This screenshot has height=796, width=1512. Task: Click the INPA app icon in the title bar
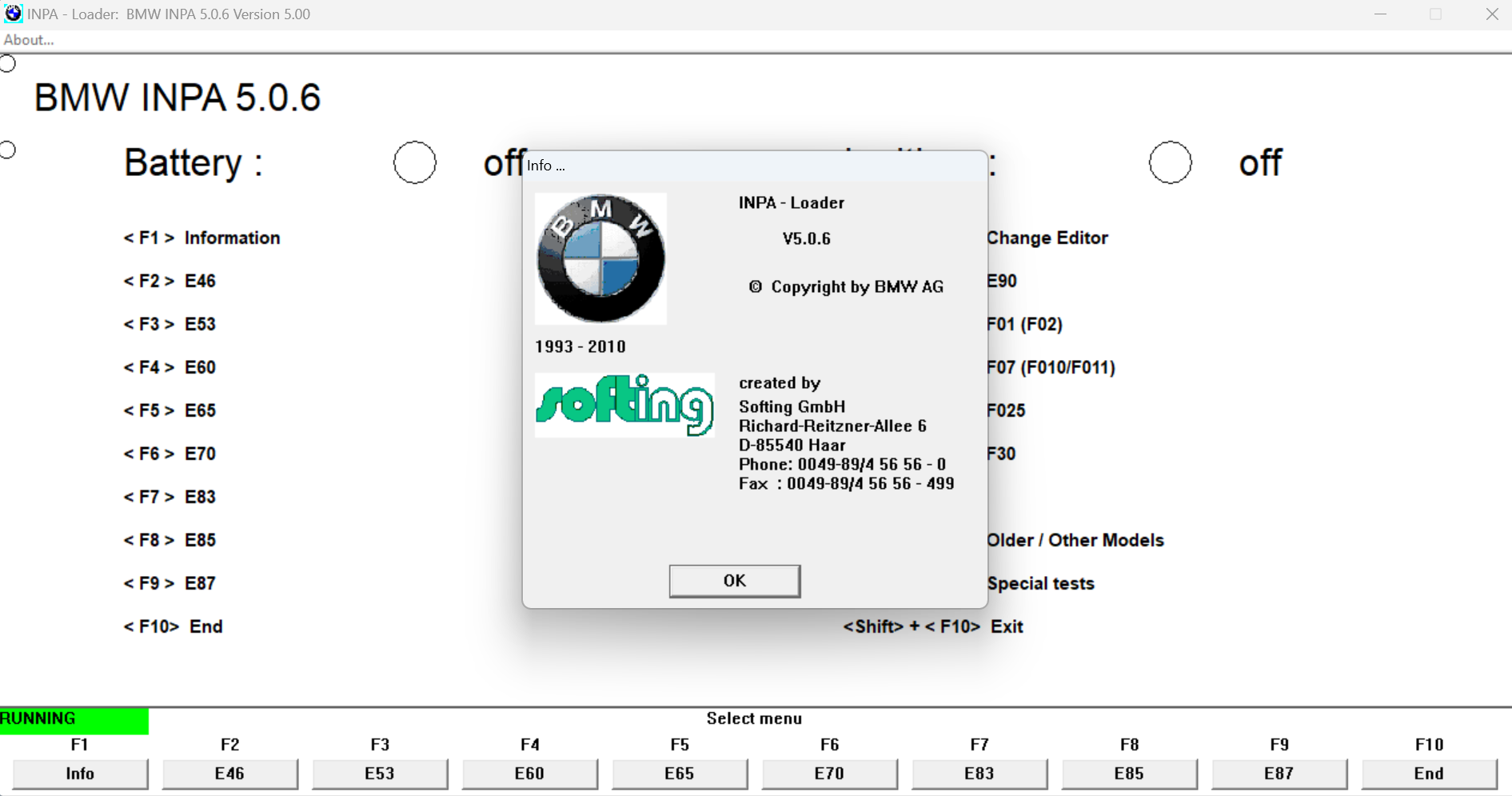pyautogui.click(x=13, y=14)
